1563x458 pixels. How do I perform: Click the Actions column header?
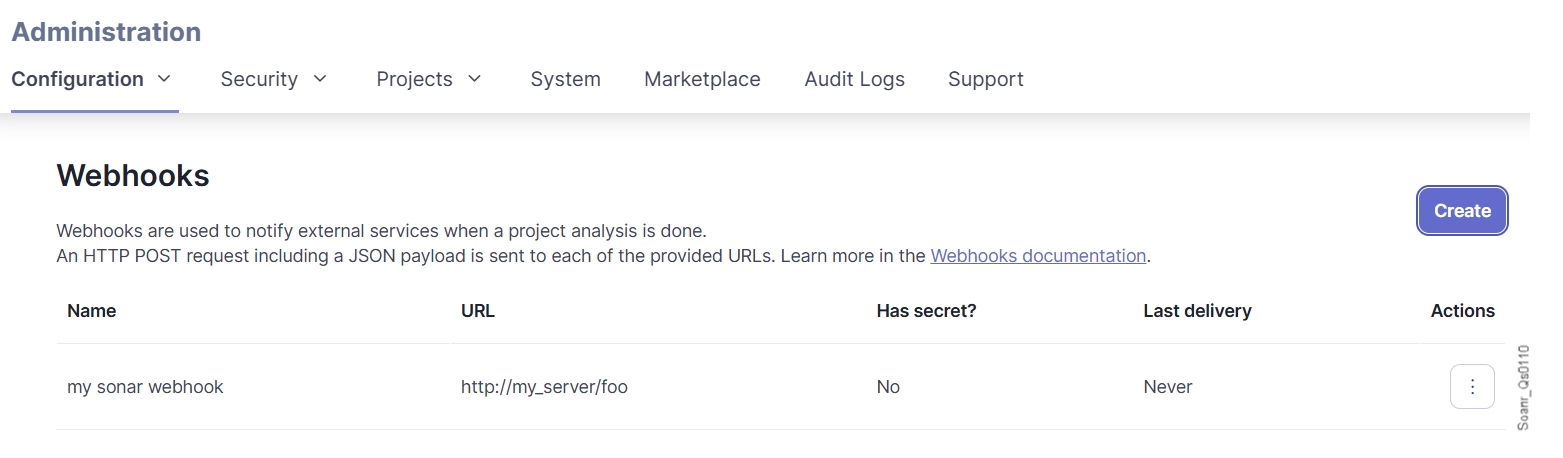(x=1462, y=311)
